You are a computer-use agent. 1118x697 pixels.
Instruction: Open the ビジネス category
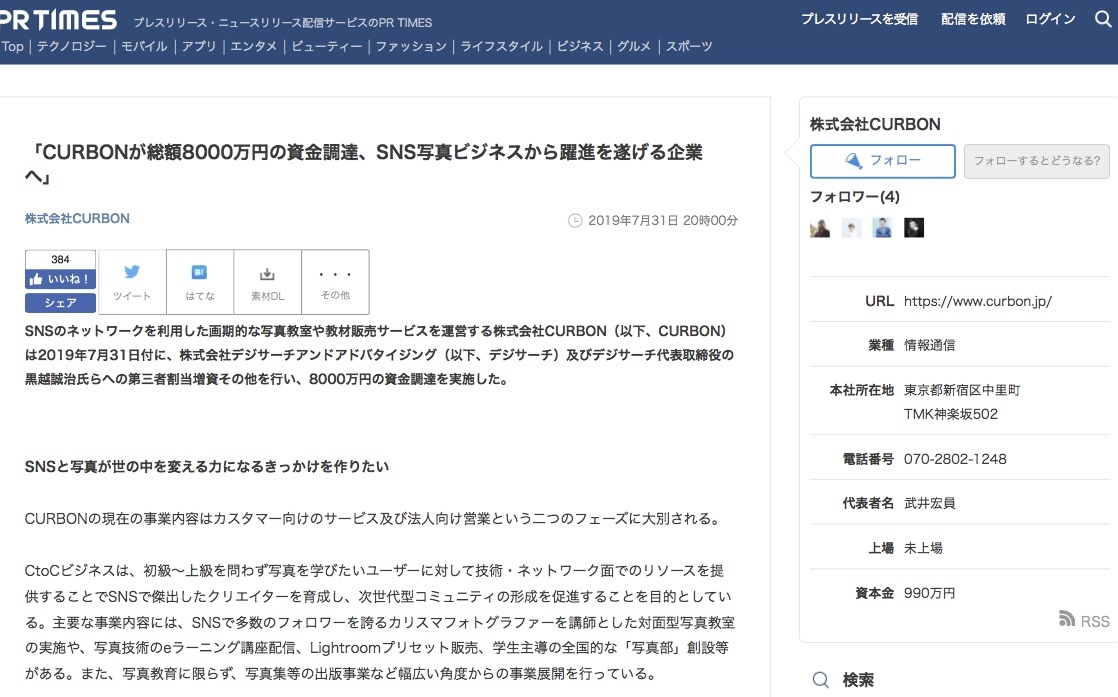coord(580,46)
